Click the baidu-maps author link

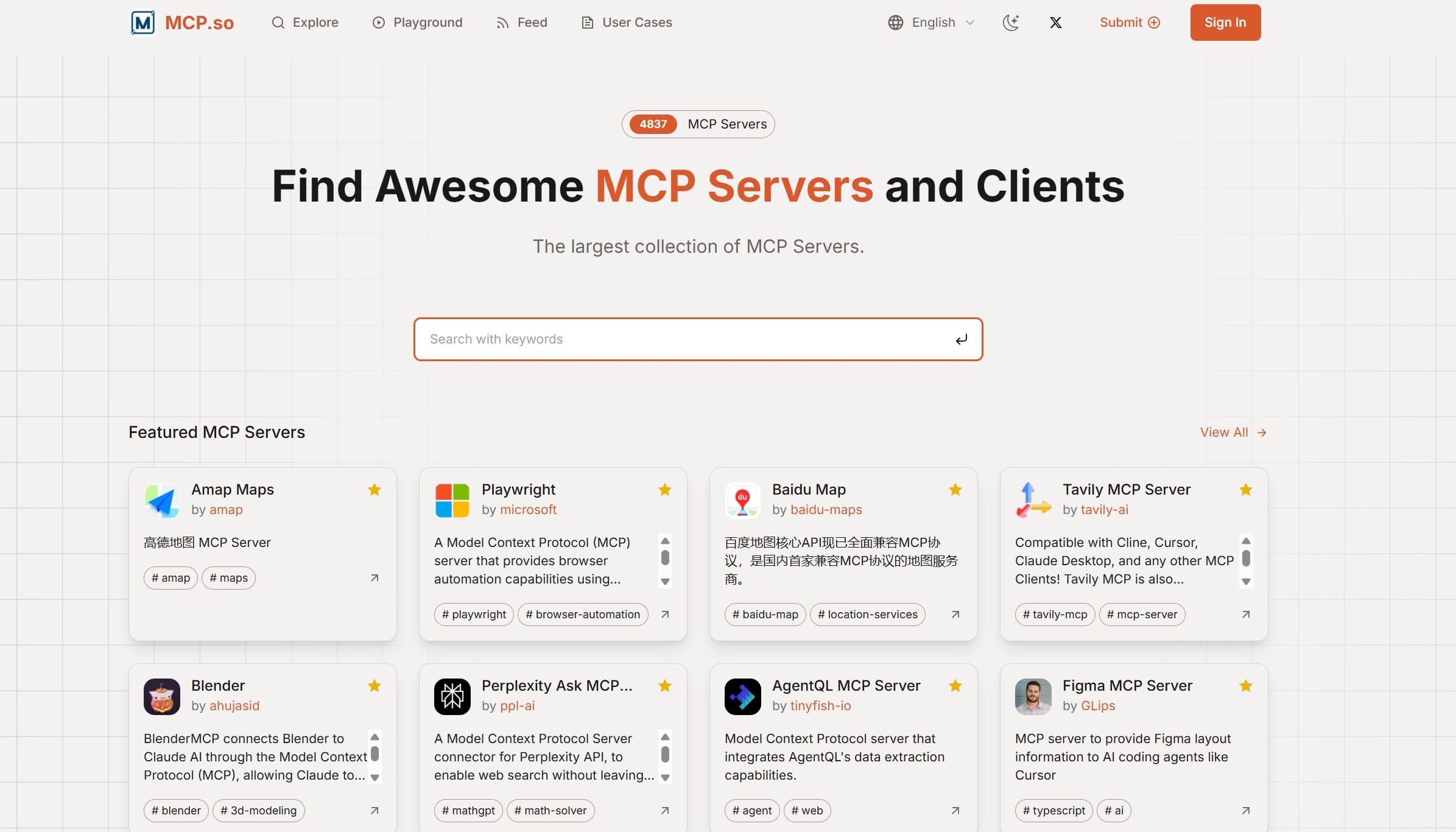(826, 510)
